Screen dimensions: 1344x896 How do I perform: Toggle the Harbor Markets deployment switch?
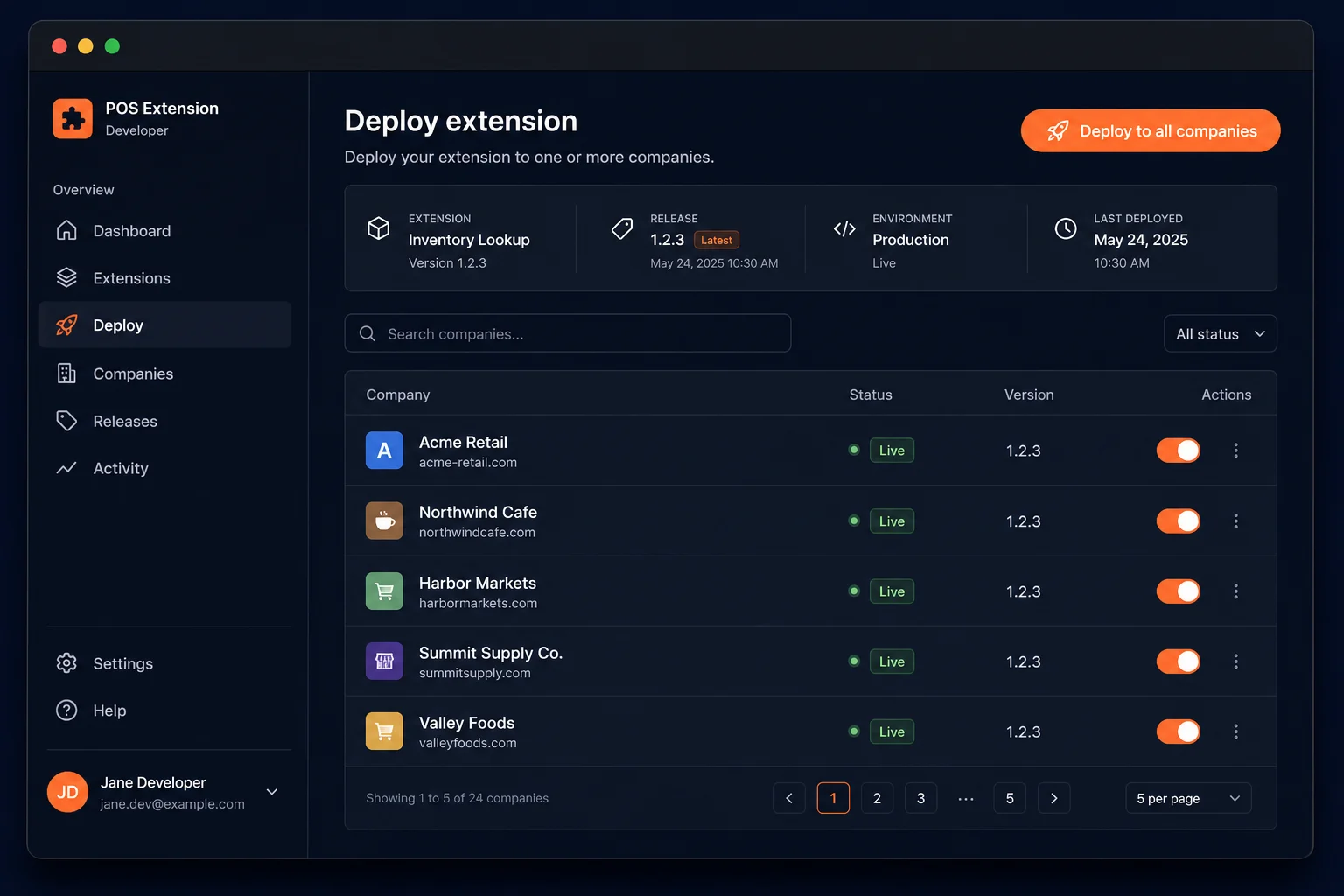[x=1179, y=591]
